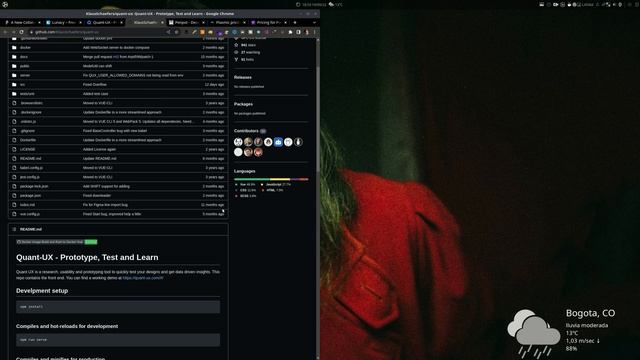The width and height of the screenshot is (640, 360).
Task: Click file icon of README.md row
Action: pos(14,158)
